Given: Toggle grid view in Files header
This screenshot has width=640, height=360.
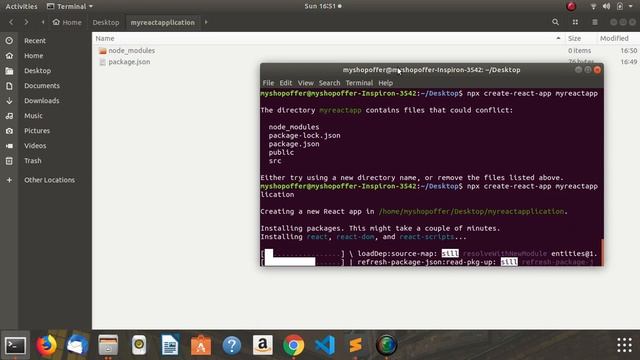Looking at the screenshot, I should pos(575,22).
